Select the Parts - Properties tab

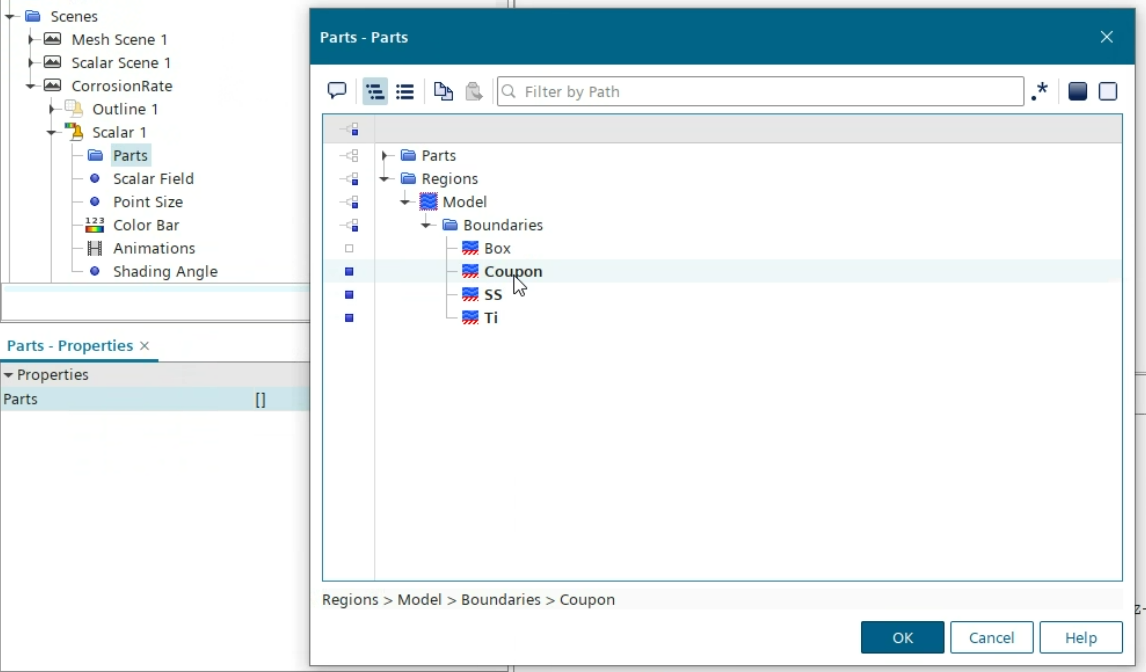[x=70, y=346]
